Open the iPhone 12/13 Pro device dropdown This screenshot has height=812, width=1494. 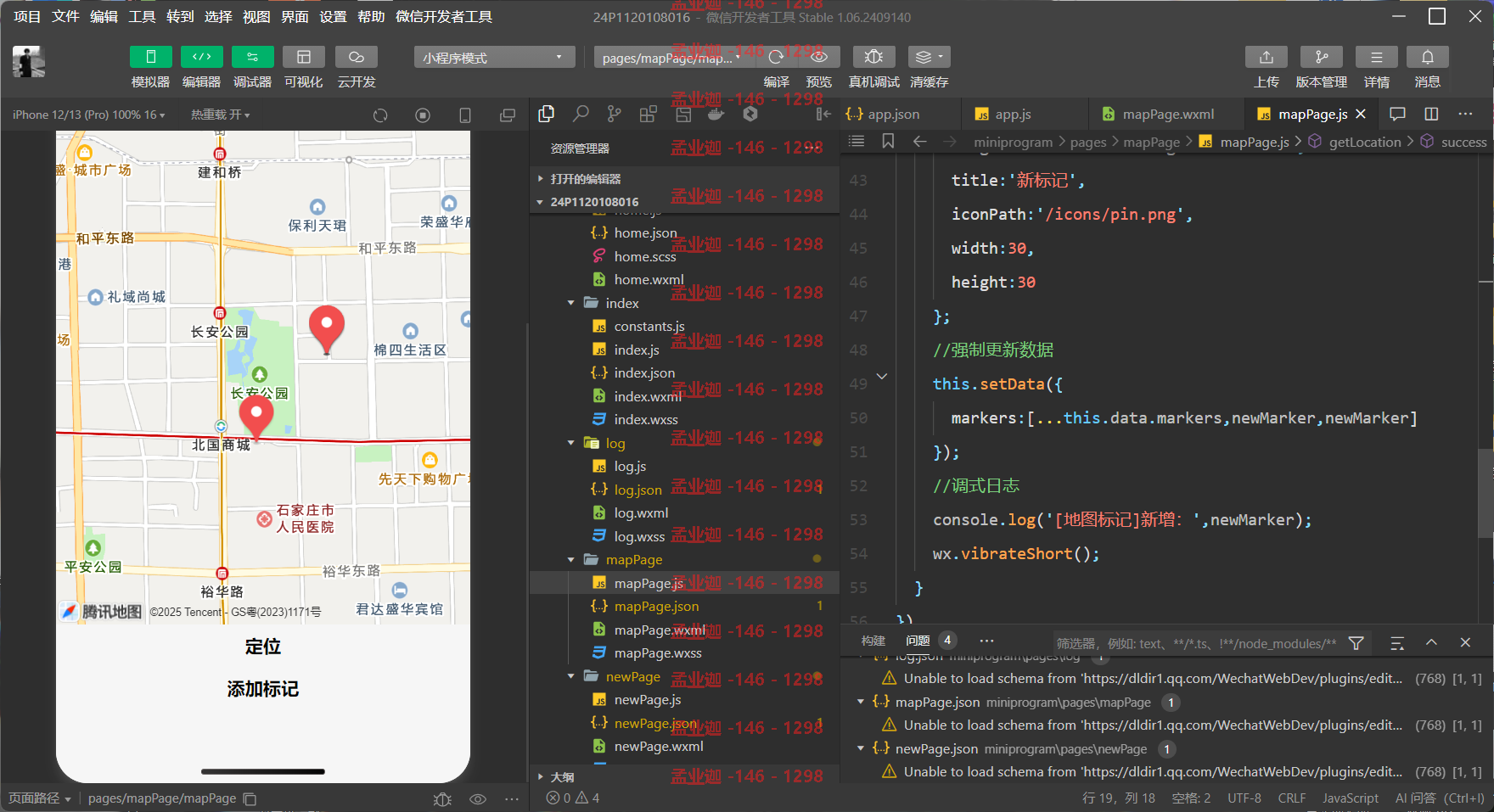coord(88,115)
